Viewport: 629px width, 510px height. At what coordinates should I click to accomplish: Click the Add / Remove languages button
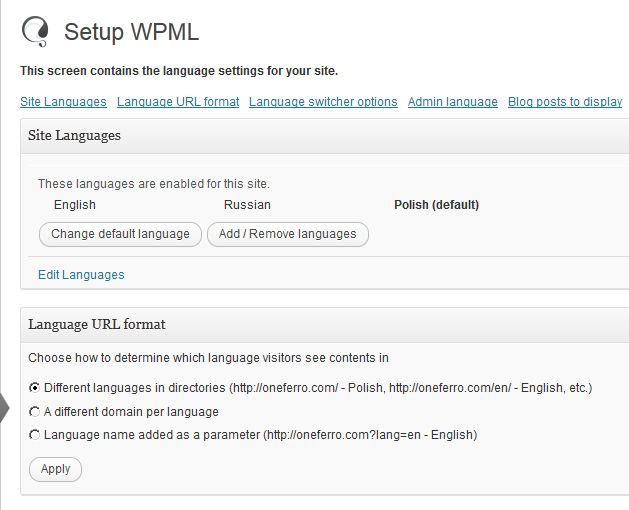(x=288, y=234)
